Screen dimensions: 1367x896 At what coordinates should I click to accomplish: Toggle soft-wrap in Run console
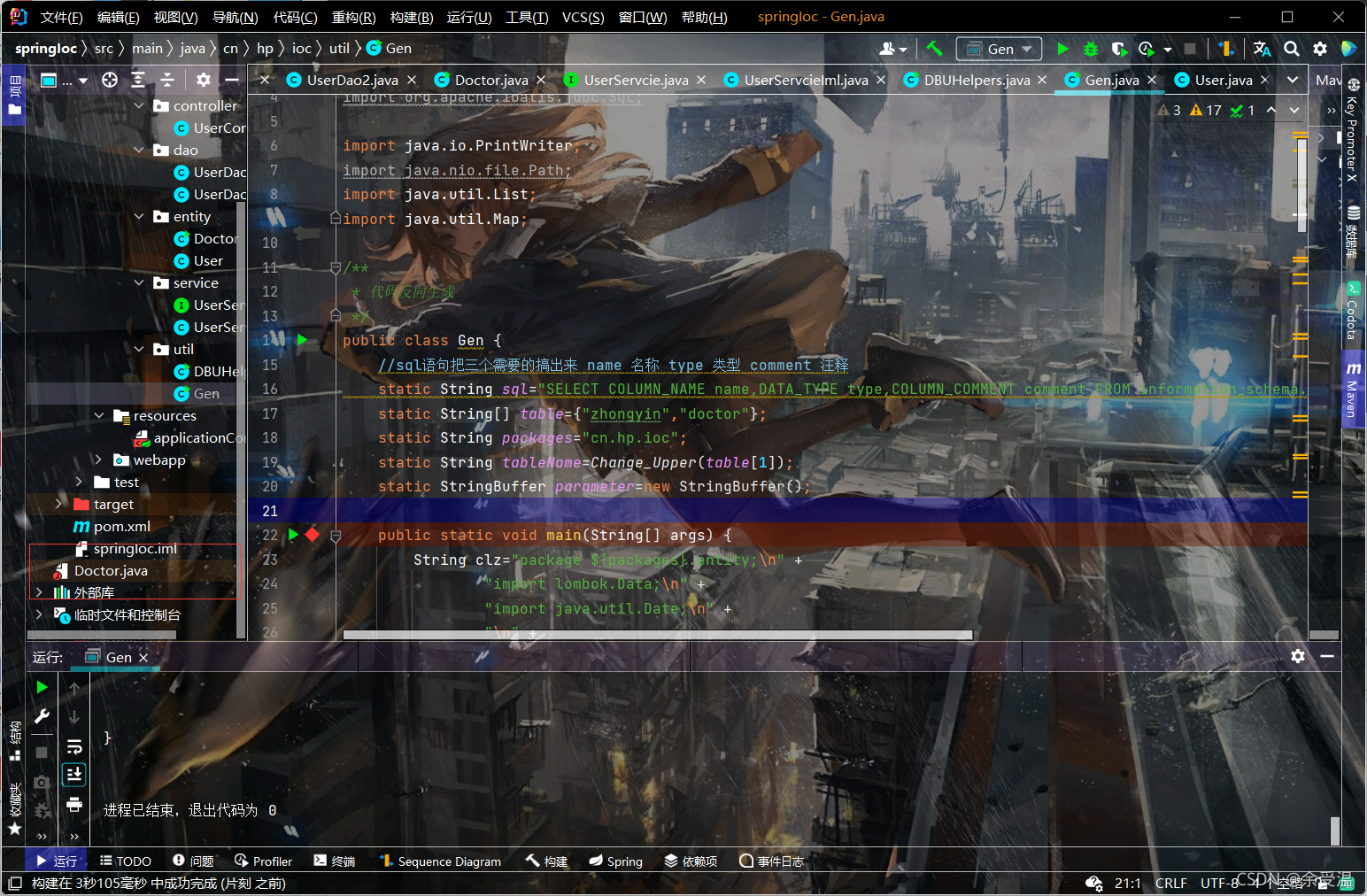74,746
